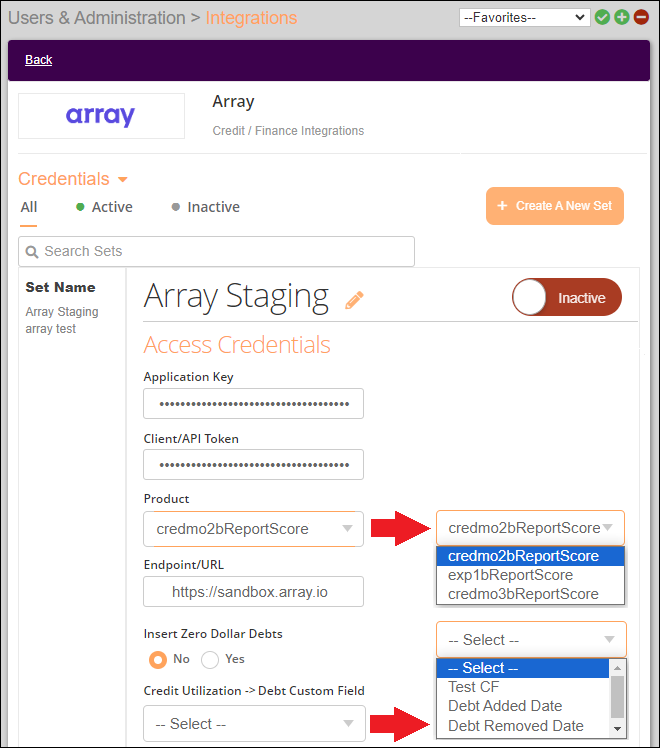
Task: Click the Client/API Token field
Action: [x=253, y=465]
